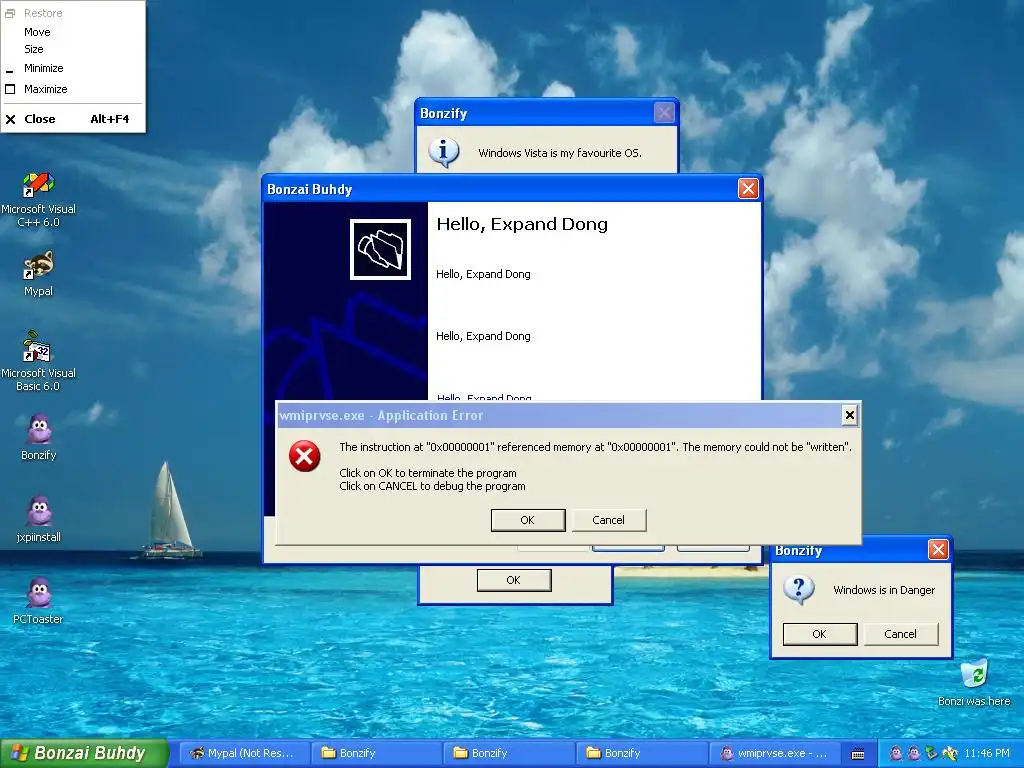Select the Bonzify desktop icon
This screenshot has width=1024, height=768.
click(x=39, y=437)
